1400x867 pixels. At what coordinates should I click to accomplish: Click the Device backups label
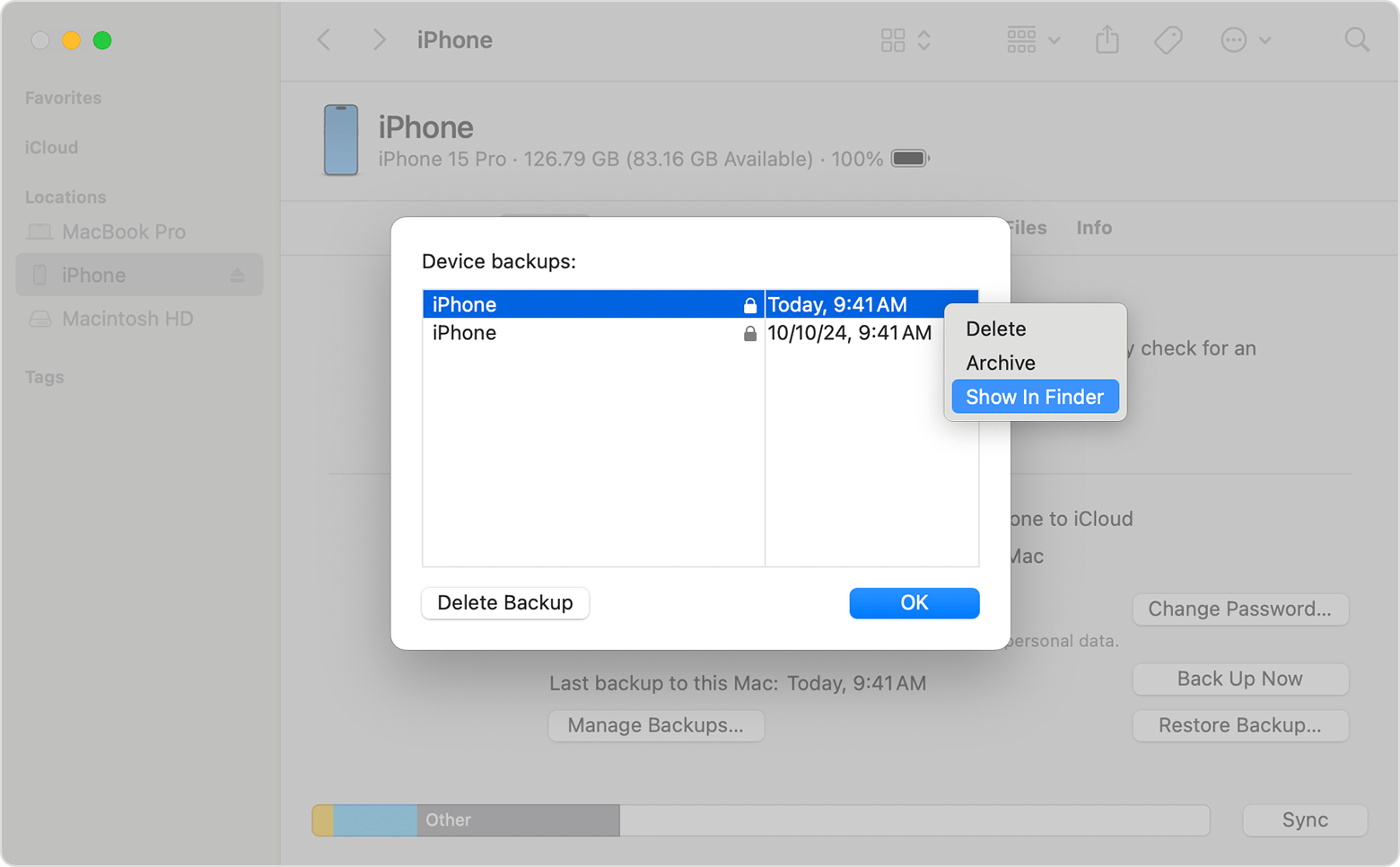pos(499,261)
